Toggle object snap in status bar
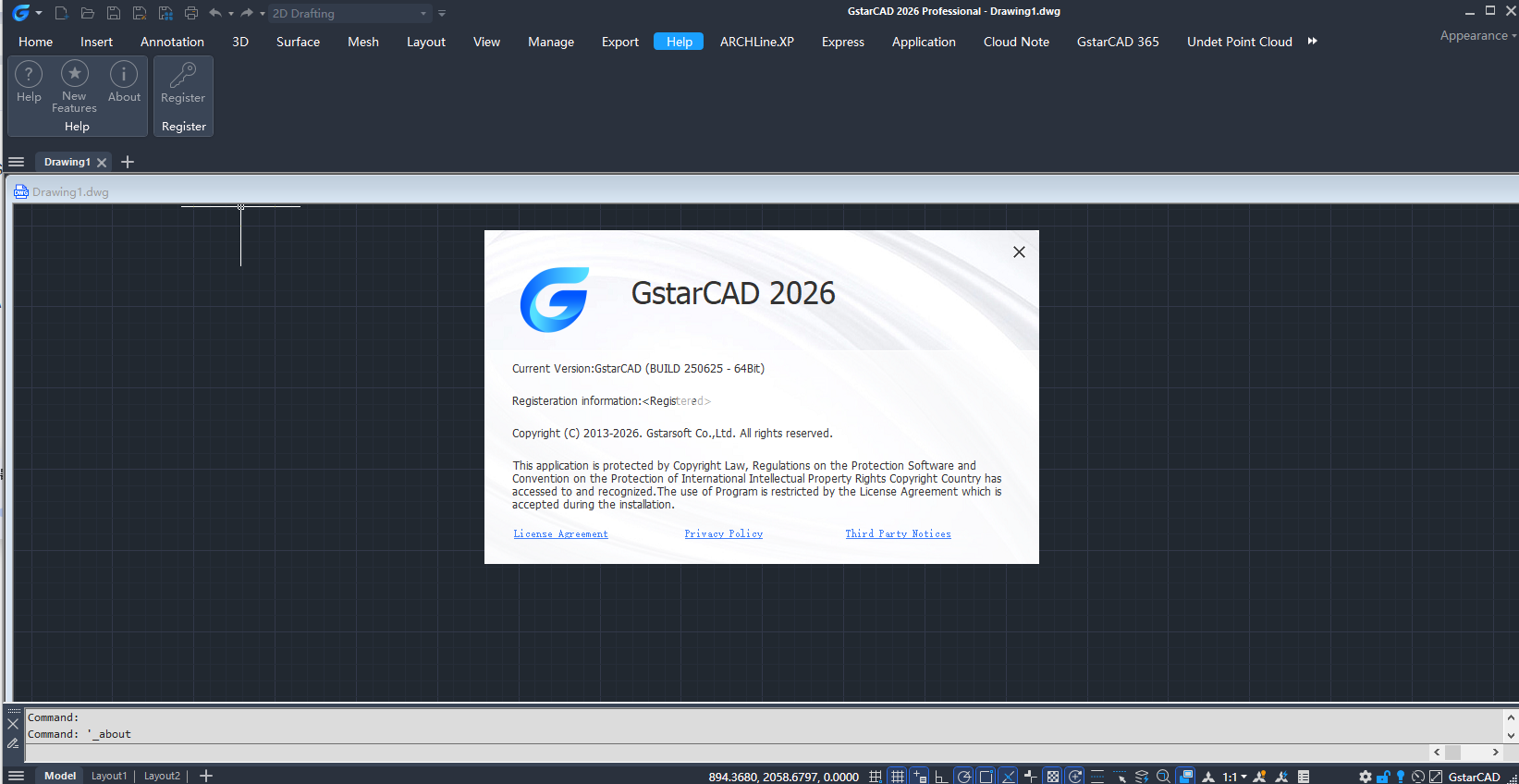Viewport: 1519px width, 784px height. (x=986, y=777)
